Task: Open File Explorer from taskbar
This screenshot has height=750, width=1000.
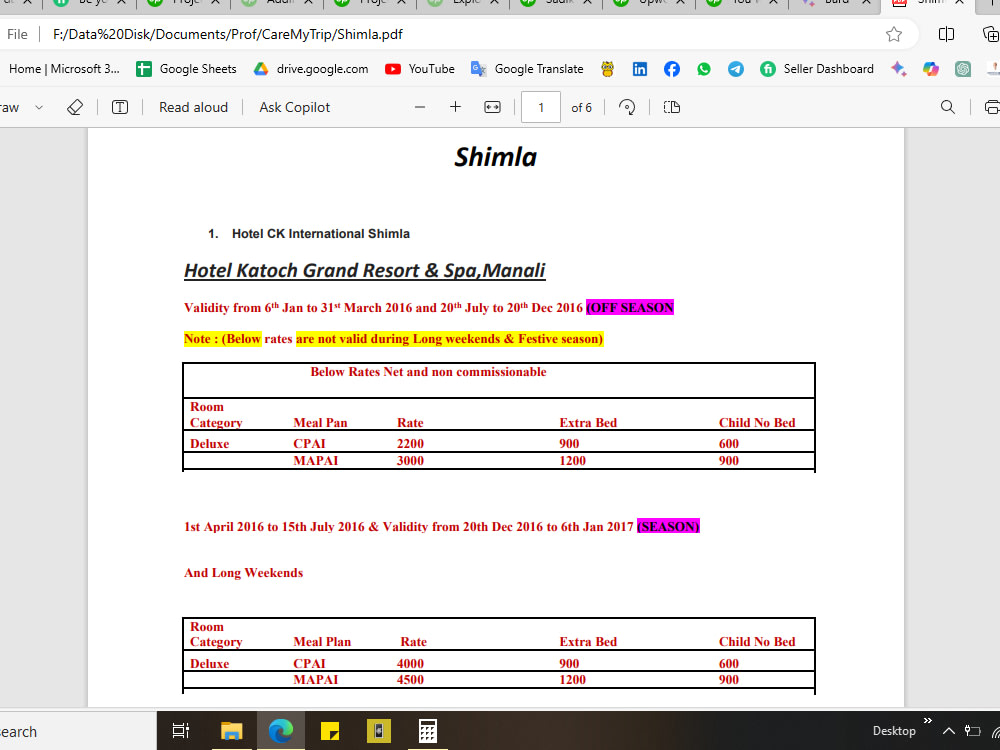Action: 232,731
